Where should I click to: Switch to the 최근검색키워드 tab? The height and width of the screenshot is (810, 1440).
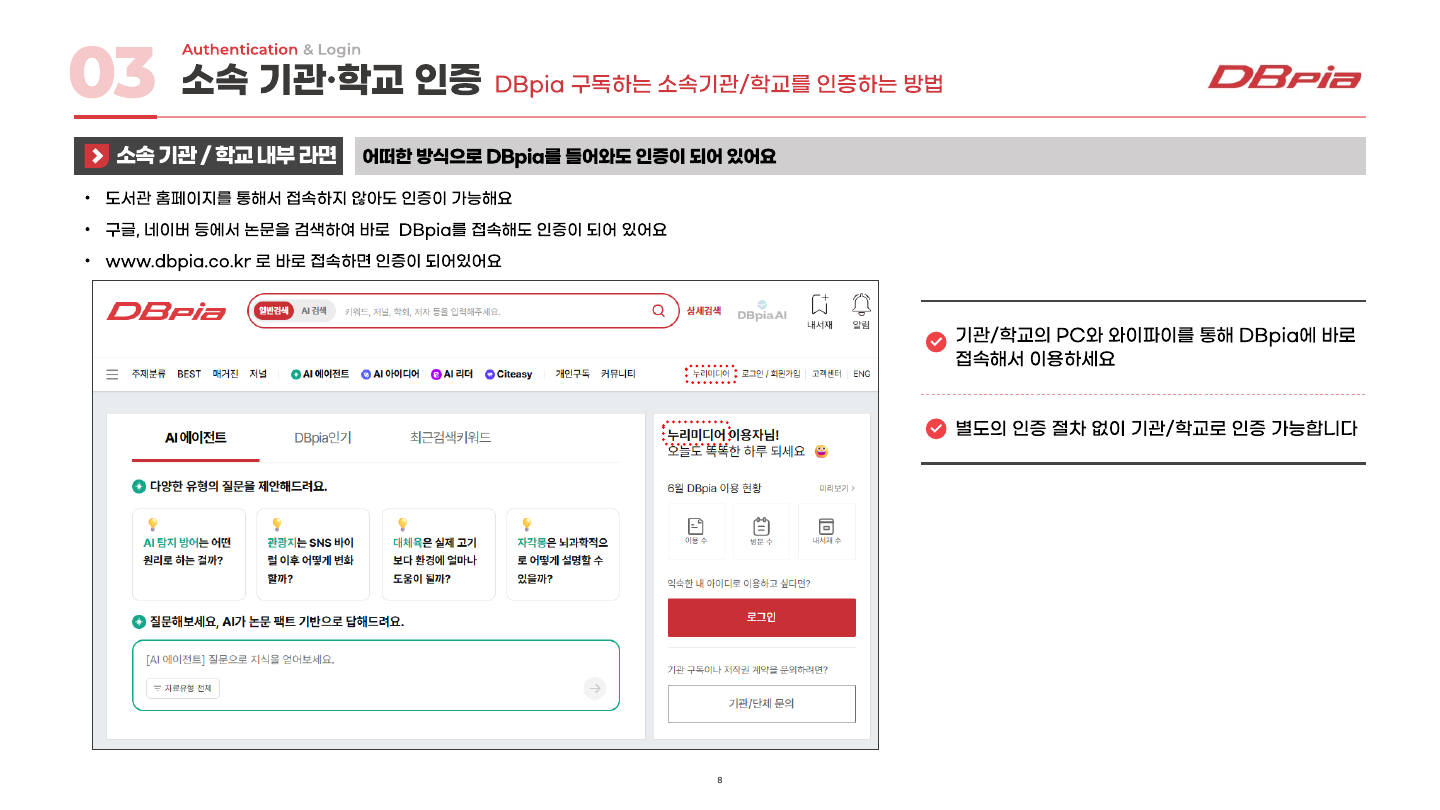pos(450,438)
